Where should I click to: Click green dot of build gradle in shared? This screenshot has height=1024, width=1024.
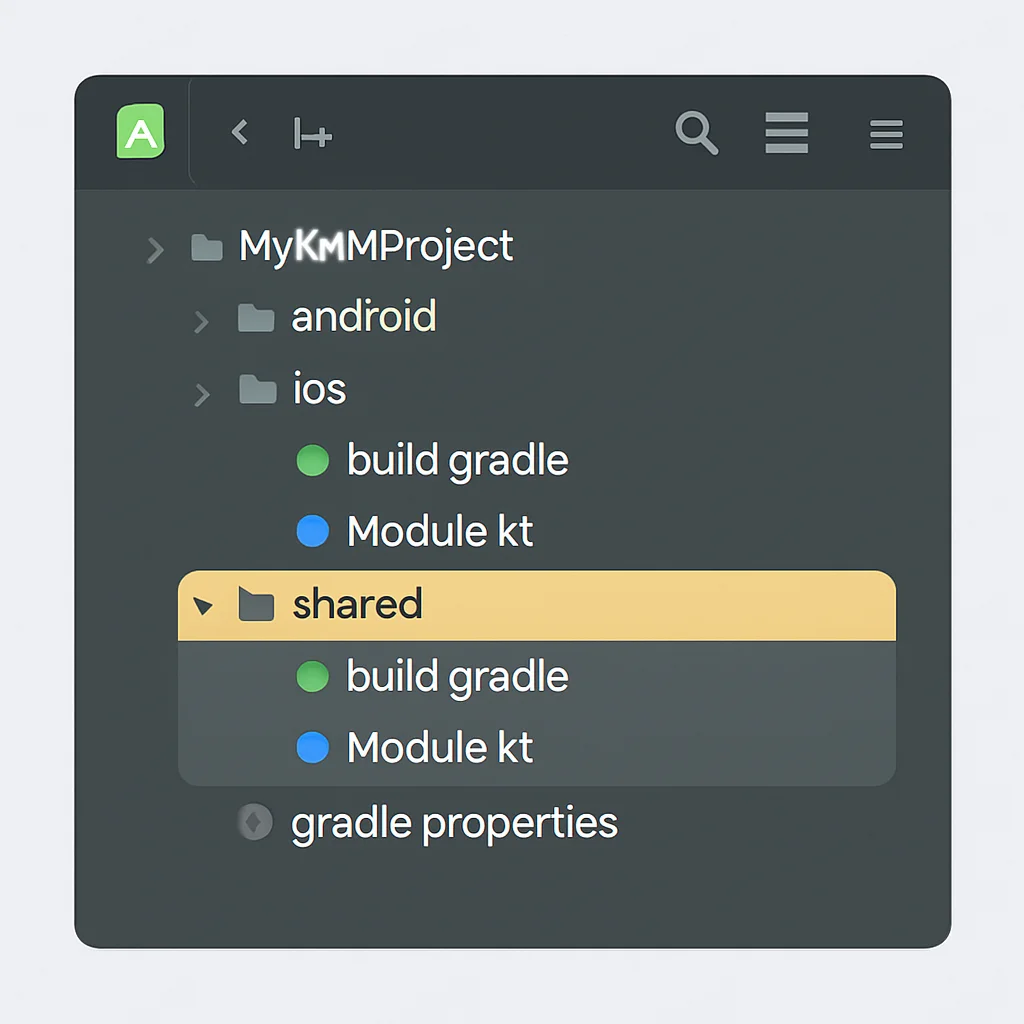(x=313, y=677)
